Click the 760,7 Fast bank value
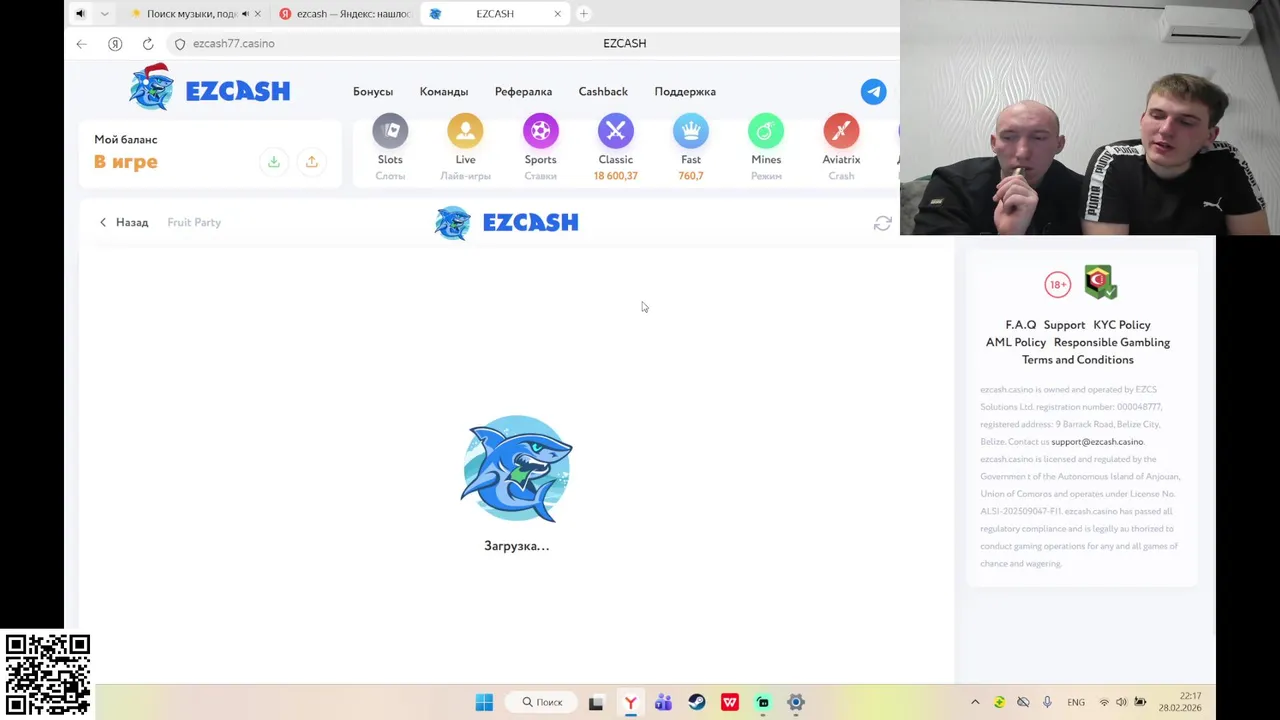 click(691, 176)
